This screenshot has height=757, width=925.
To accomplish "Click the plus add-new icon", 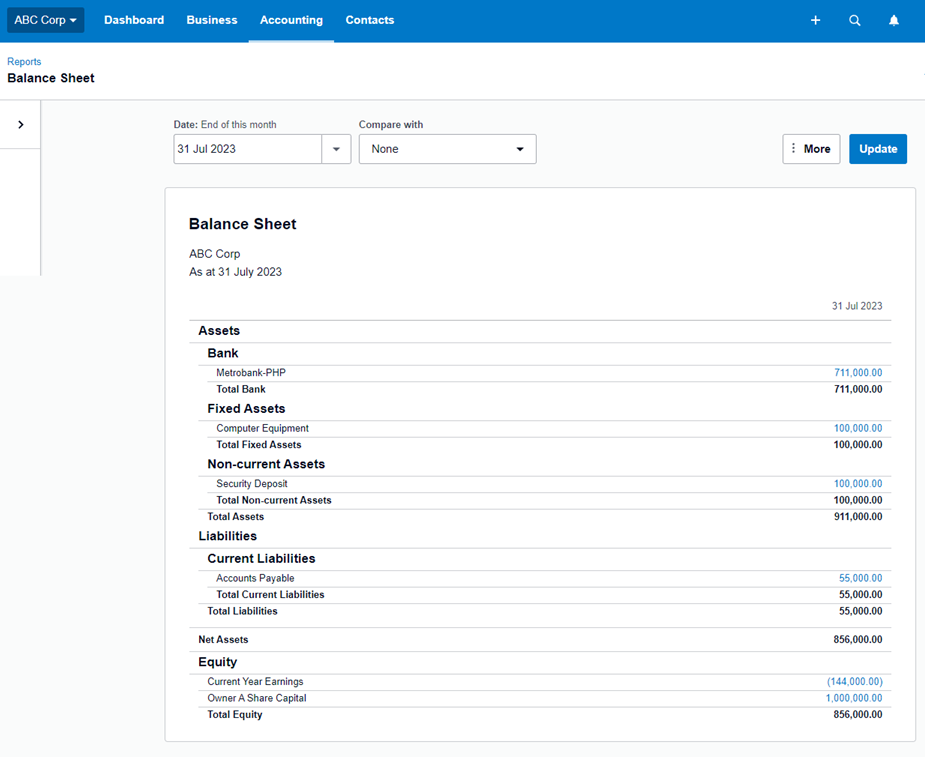I will (815, 20).
